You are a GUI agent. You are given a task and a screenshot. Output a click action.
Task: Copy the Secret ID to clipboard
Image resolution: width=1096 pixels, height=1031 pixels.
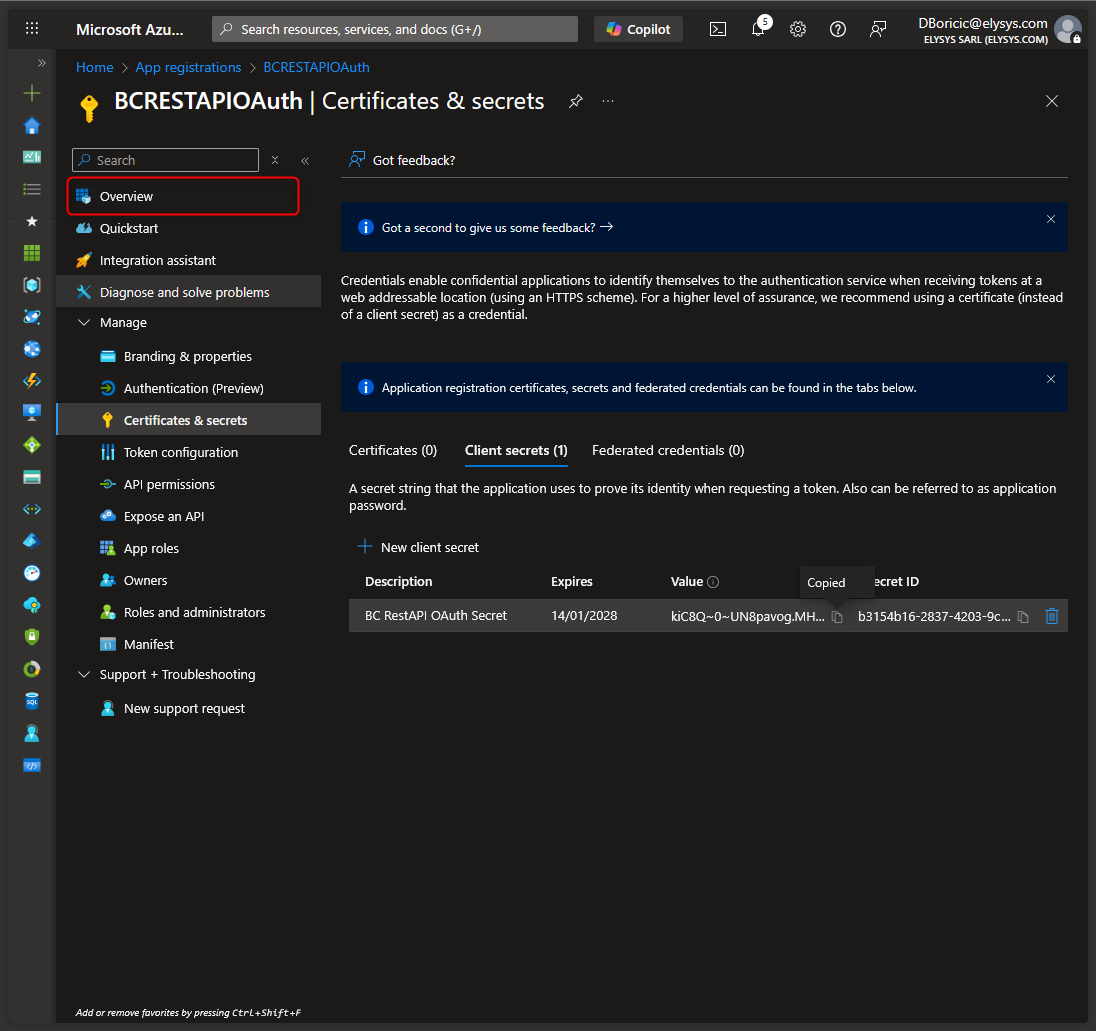1022,617
